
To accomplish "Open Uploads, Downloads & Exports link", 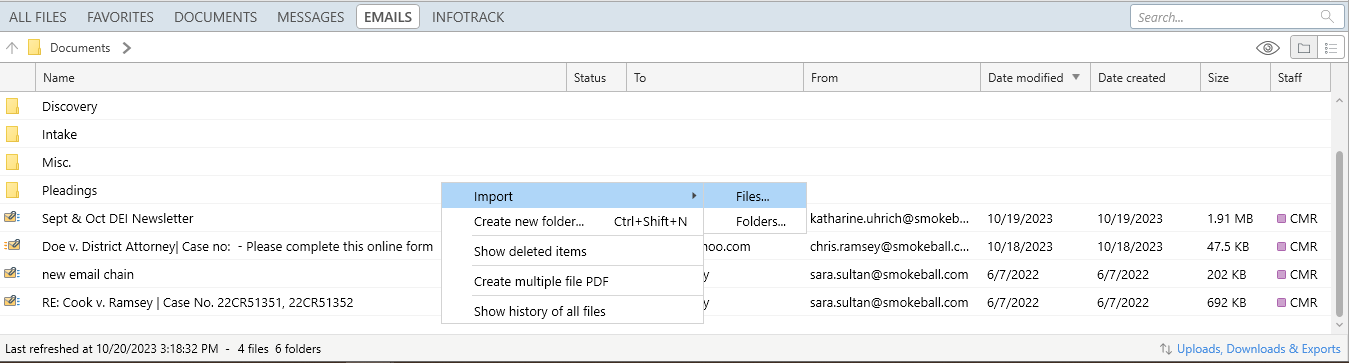I will coord(1258,349).
